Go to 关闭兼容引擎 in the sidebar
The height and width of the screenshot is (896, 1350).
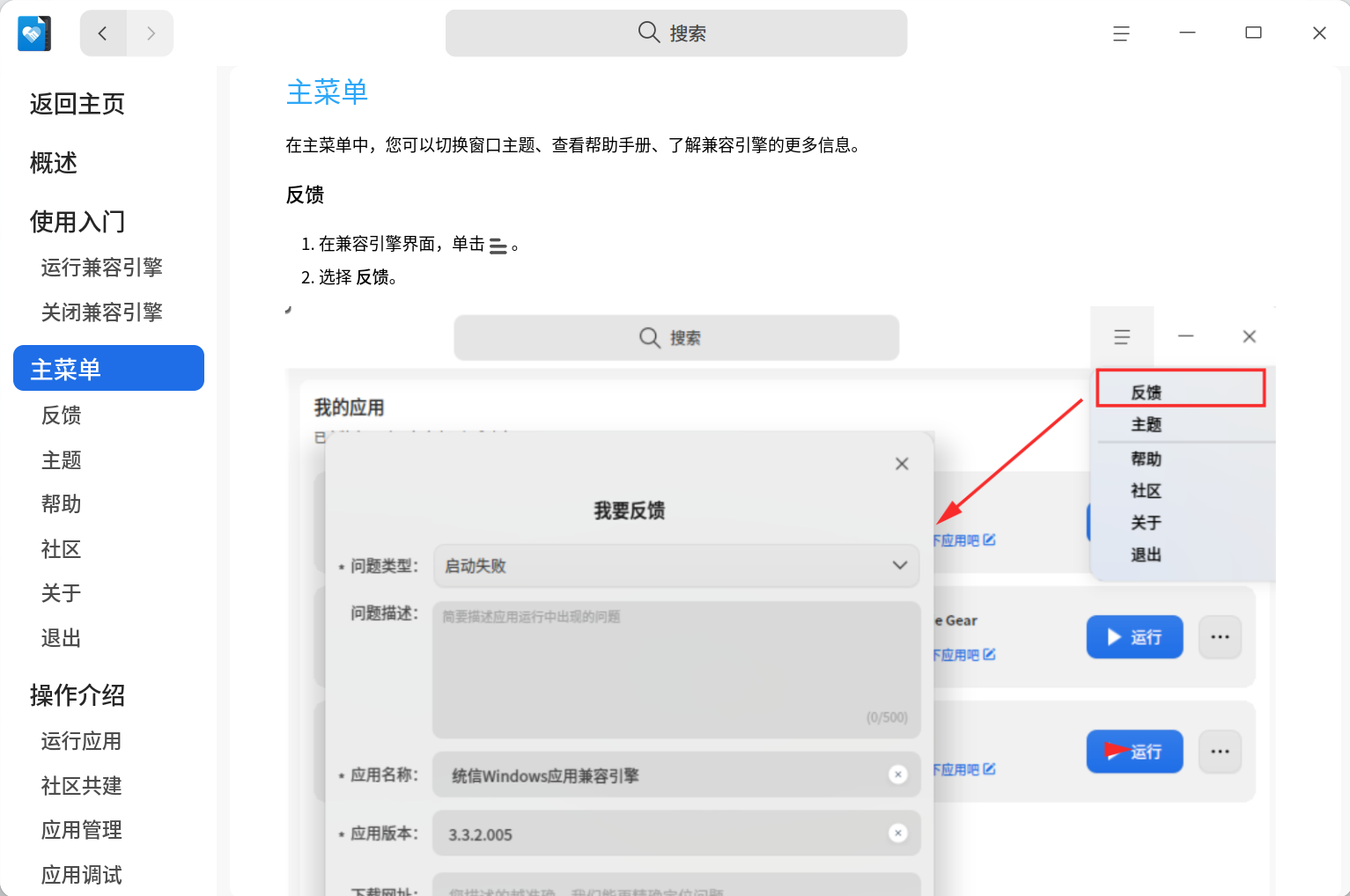102,312
